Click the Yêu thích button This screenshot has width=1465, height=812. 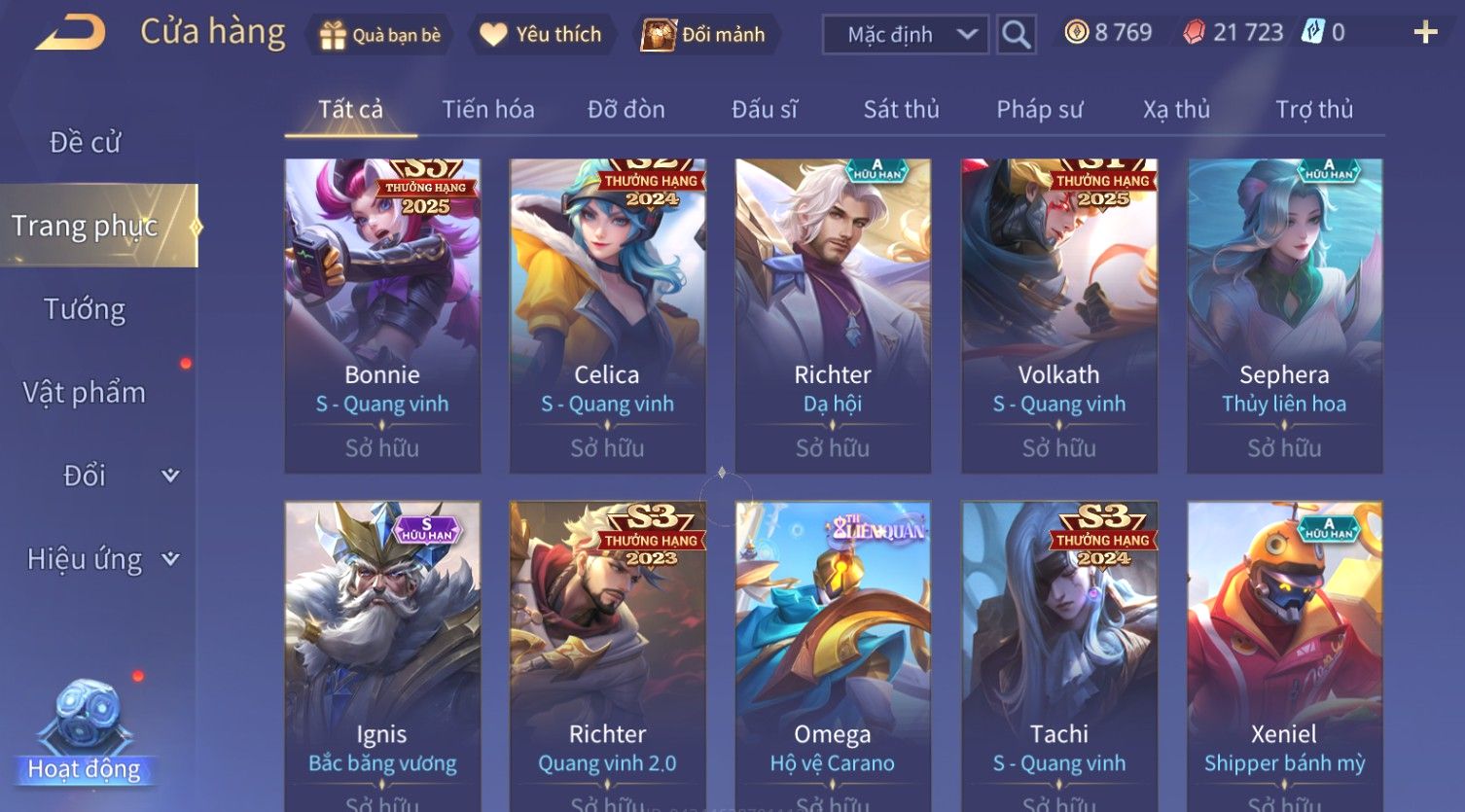point(542,35)
